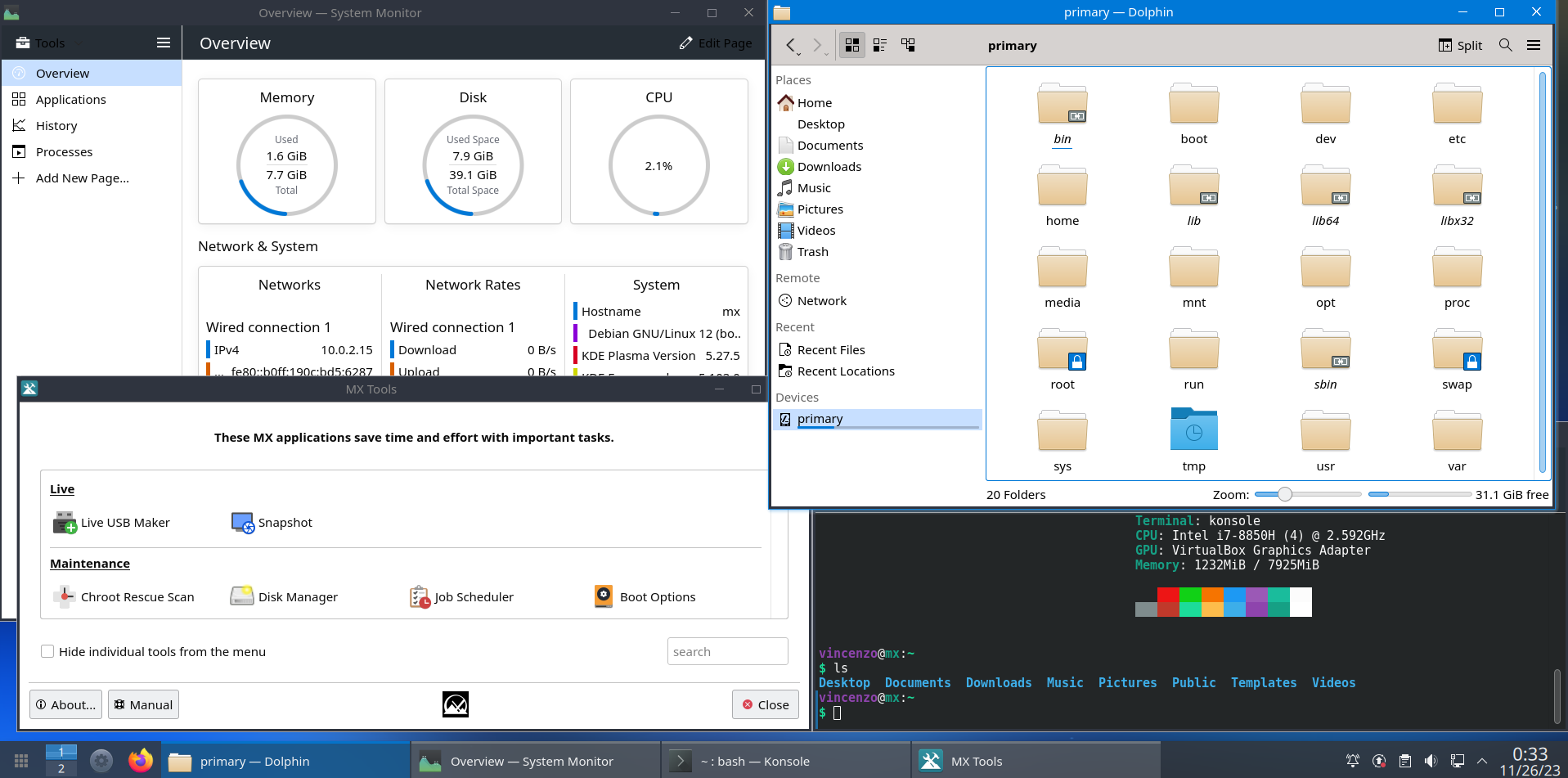Click Edit Page in System Monitor
1568x778 pixels.
[716, 43]
